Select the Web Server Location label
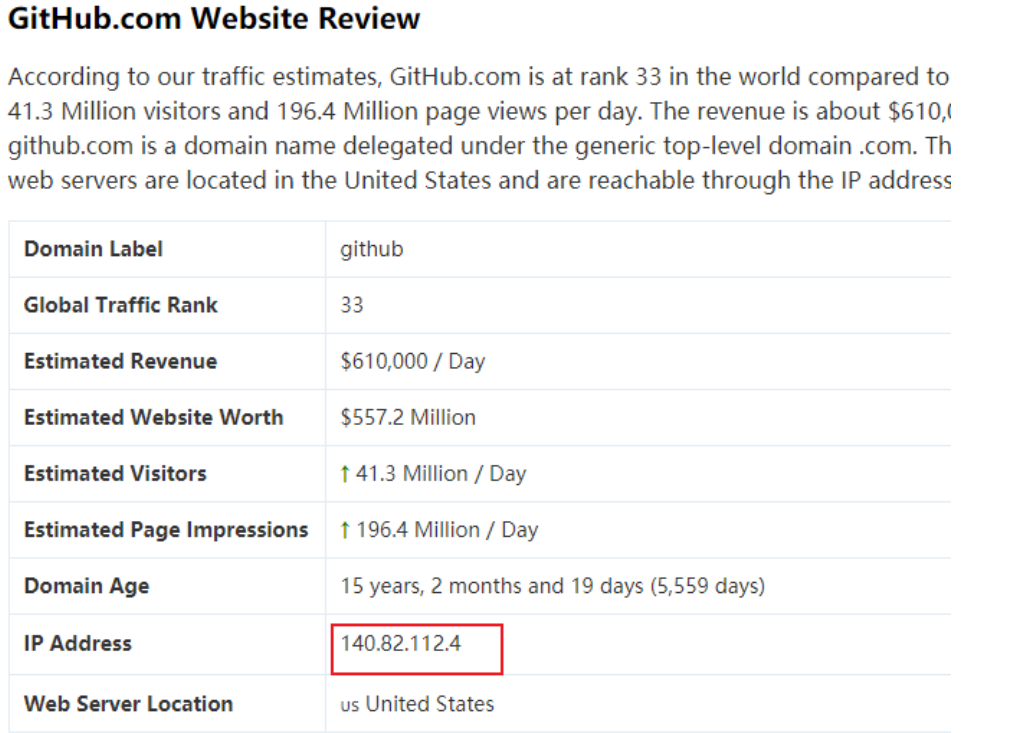 click(128, 704)
